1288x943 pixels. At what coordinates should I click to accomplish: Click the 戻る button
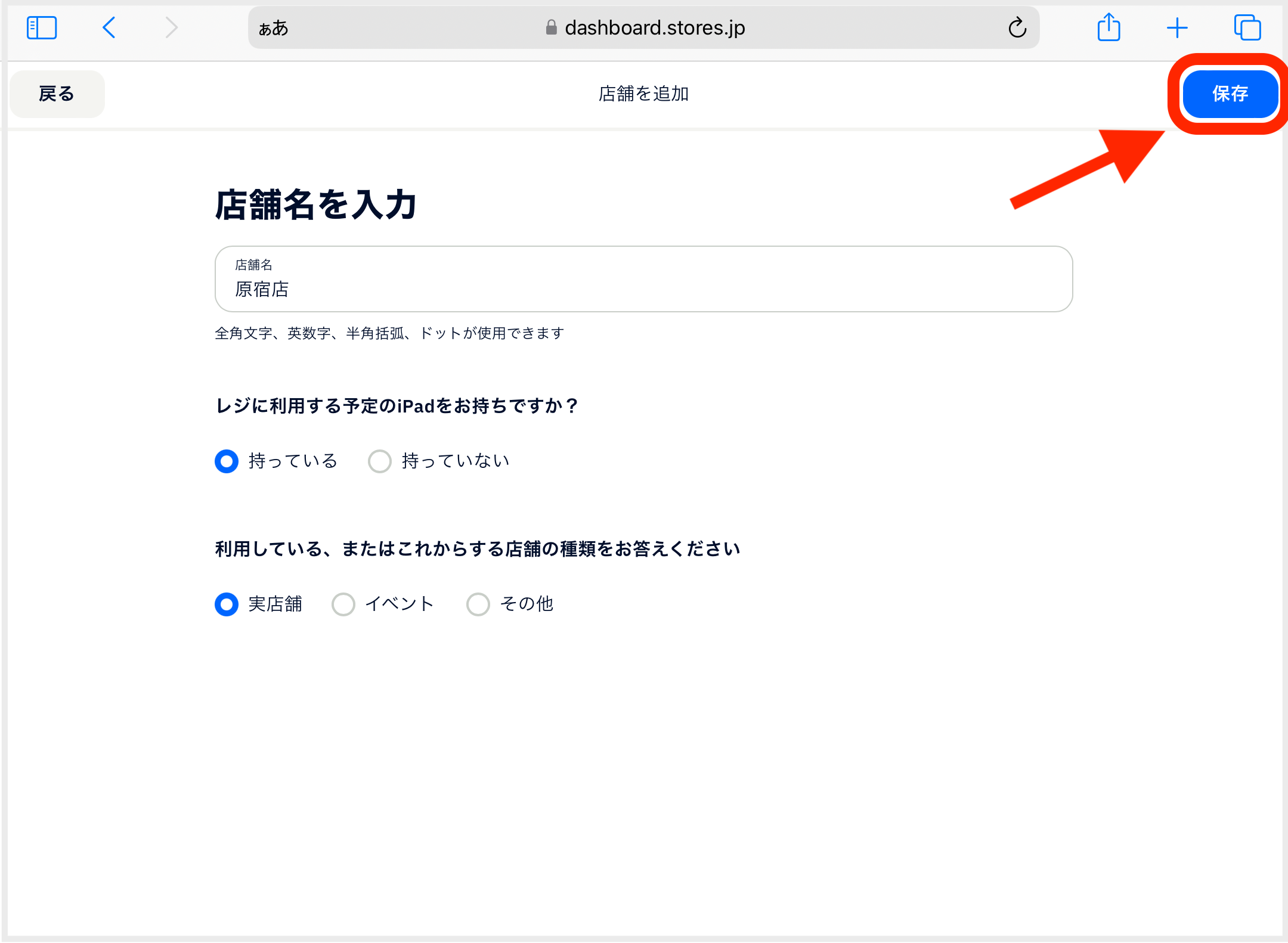(x=57, y=94)
